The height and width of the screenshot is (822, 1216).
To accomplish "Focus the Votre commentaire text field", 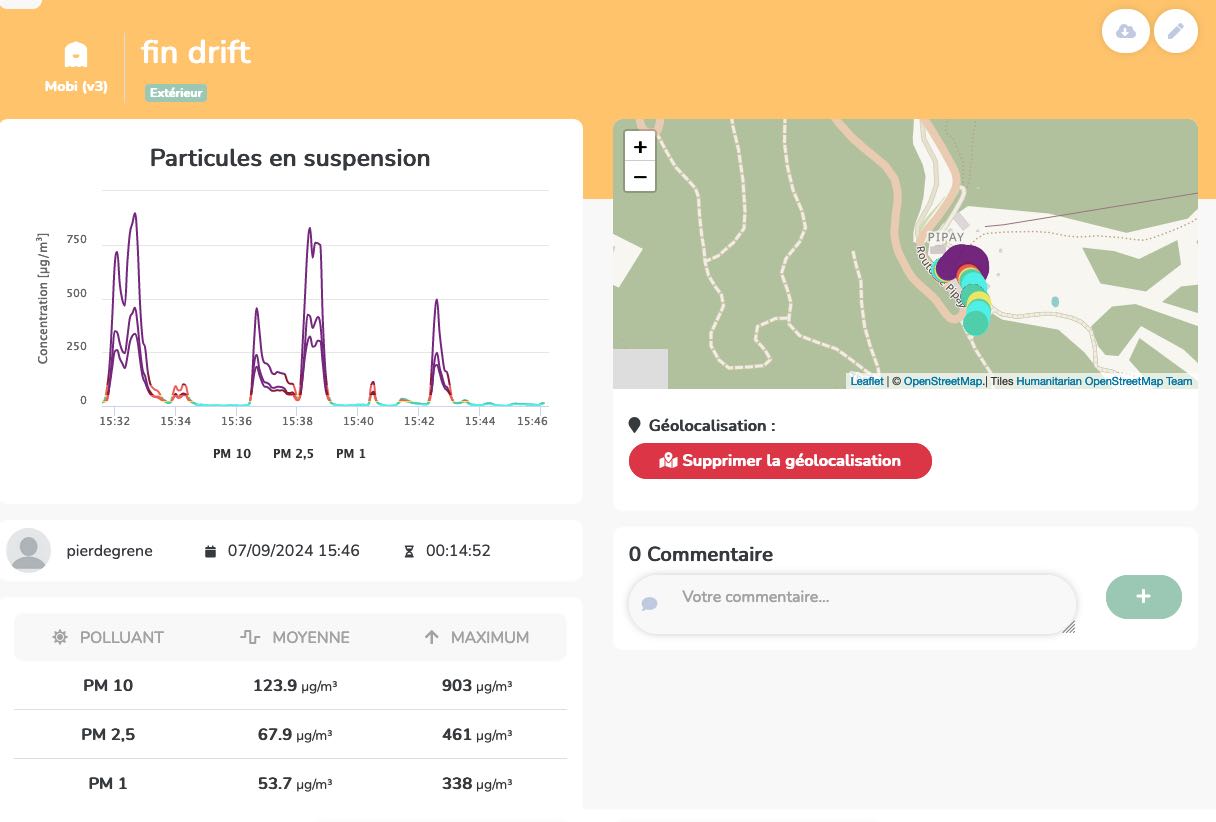I will (x=852, y=604).
